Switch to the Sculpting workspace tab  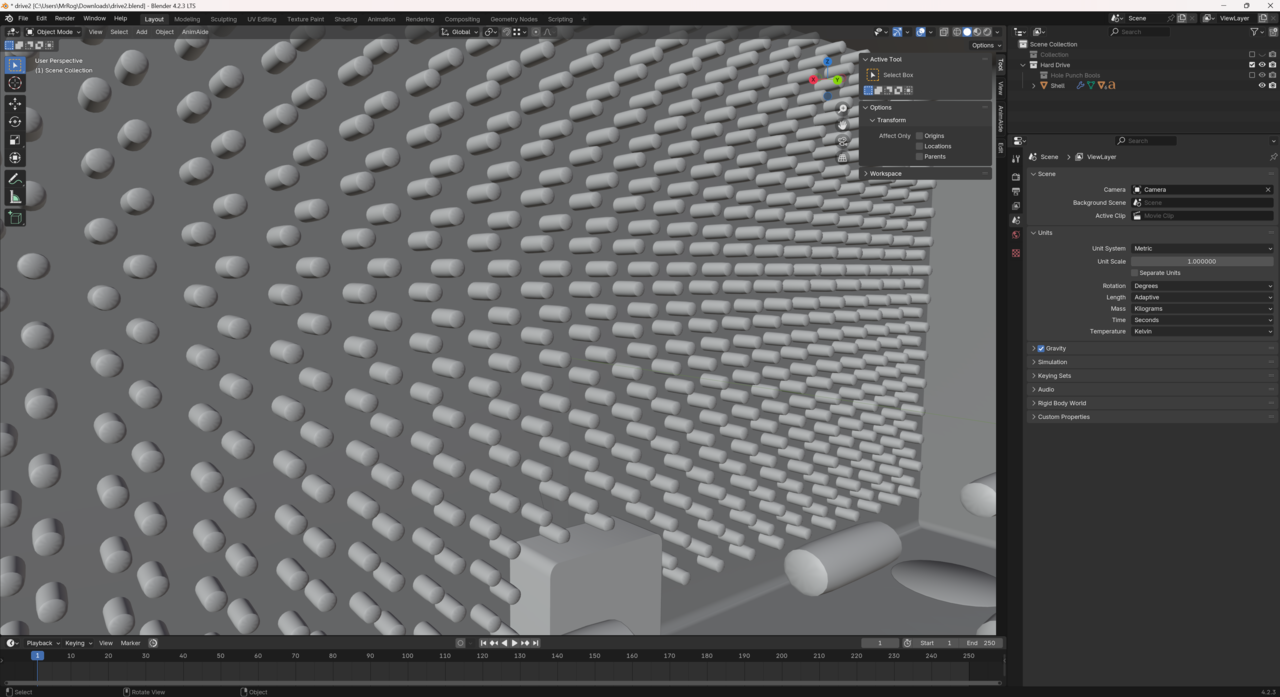tap(223, 19)
